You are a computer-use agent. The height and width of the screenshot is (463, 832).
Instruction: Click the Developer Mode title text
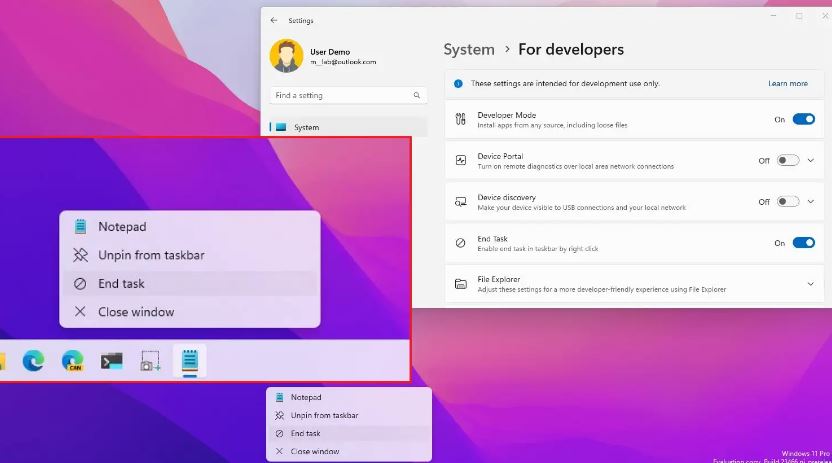[507, 115]
